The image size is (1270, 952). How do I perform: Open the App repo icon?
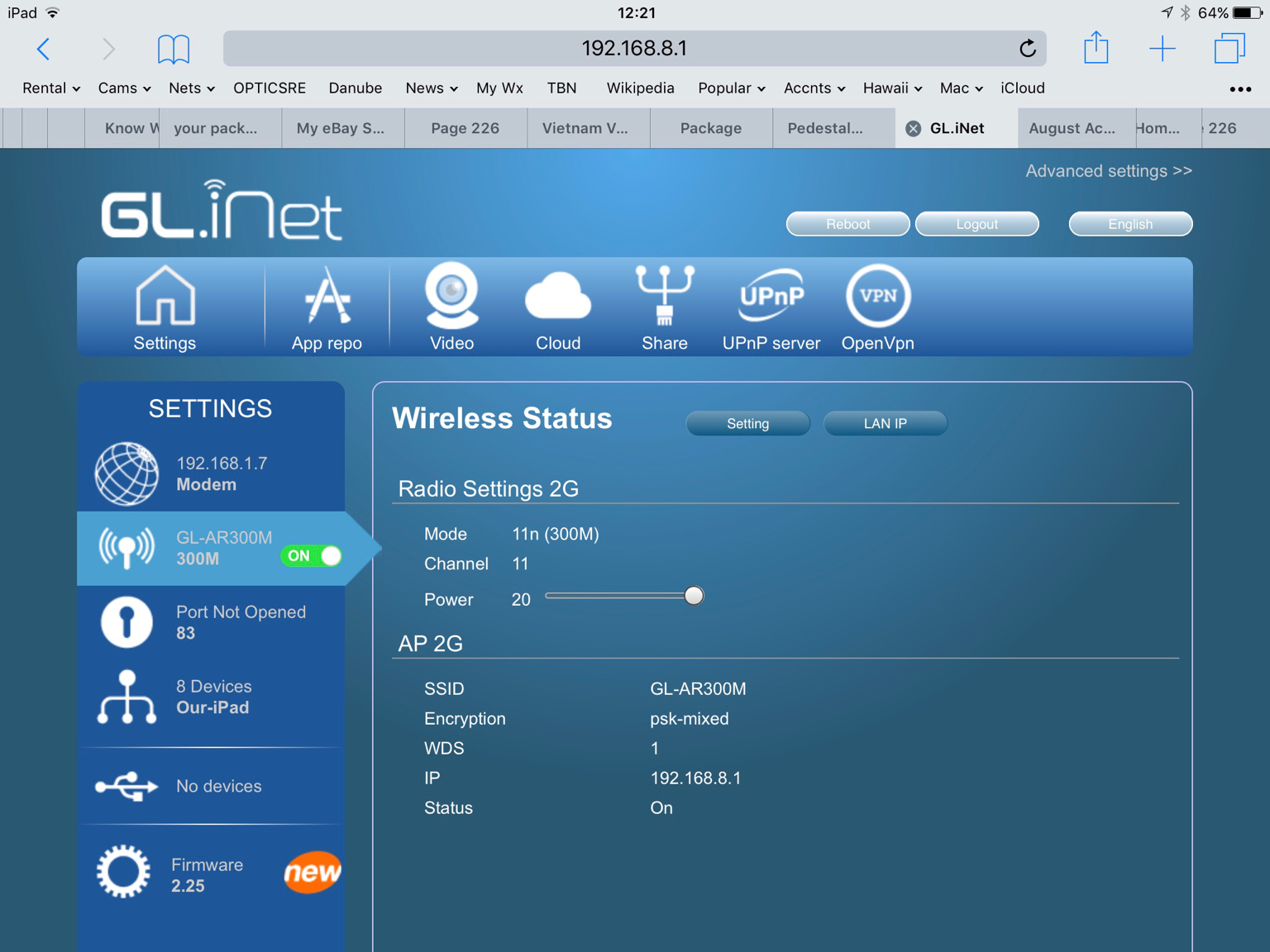[x=327, y=307]
